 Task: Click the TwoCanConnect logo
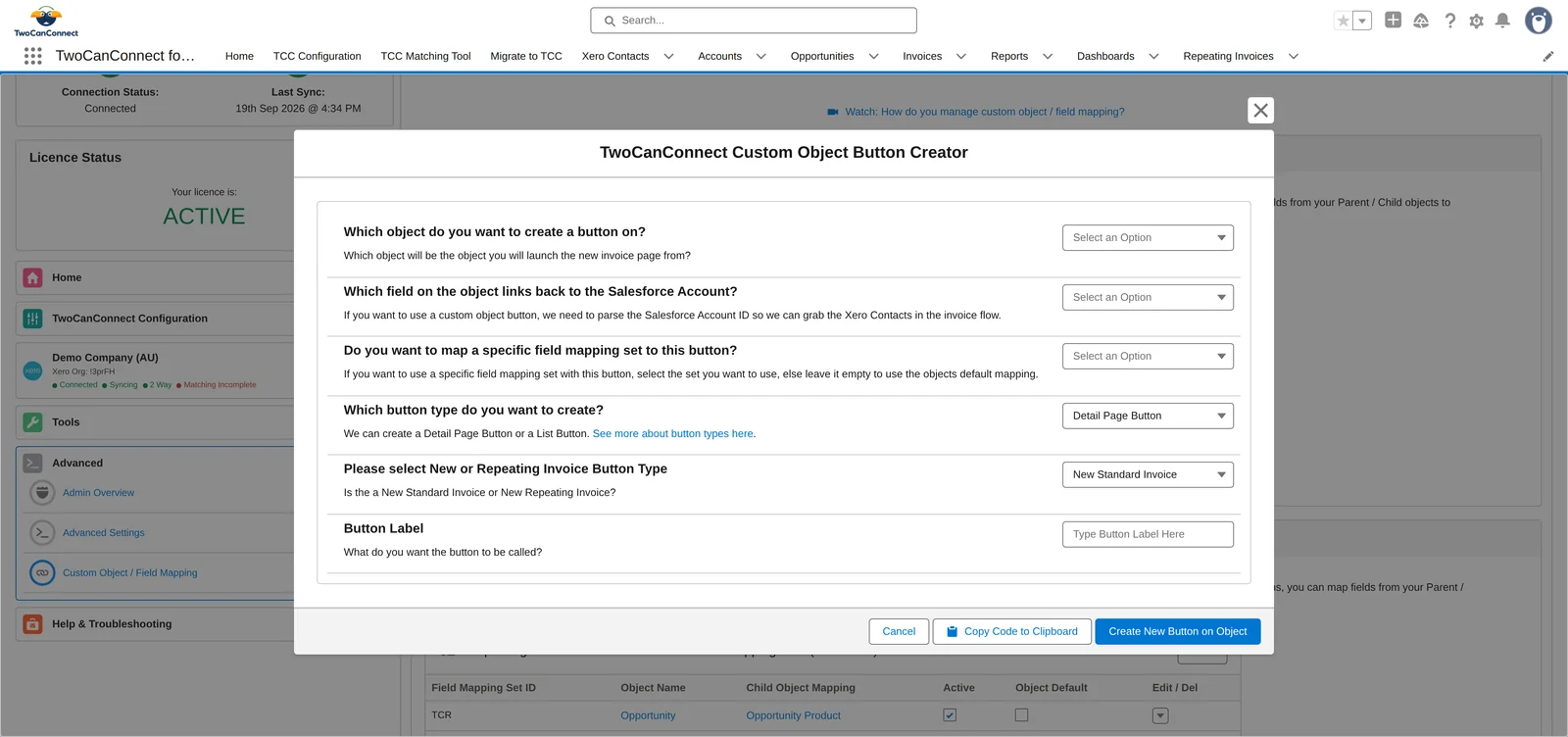[46, 21]
